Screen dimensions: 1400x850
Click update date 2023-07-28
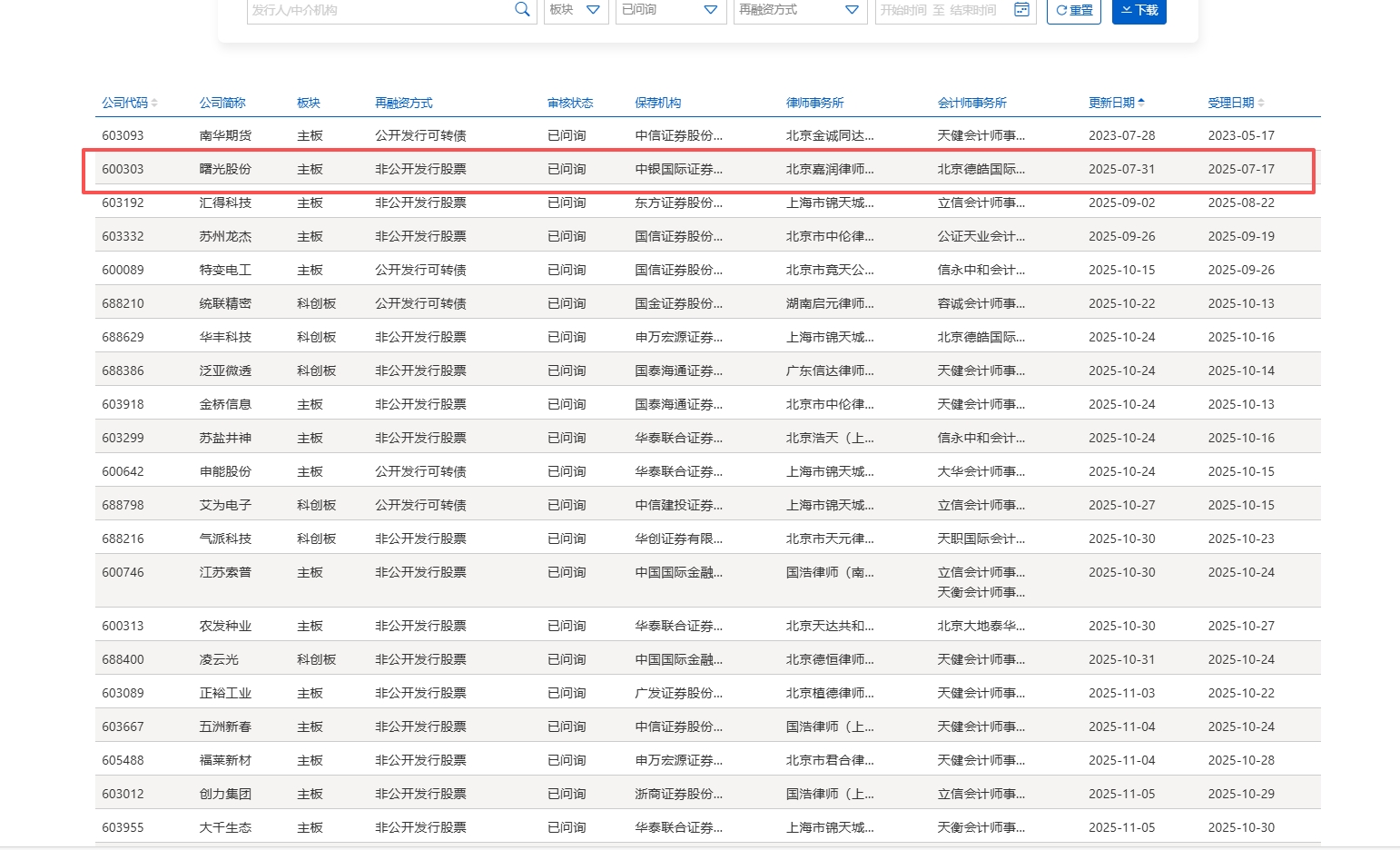(1122, 135)
